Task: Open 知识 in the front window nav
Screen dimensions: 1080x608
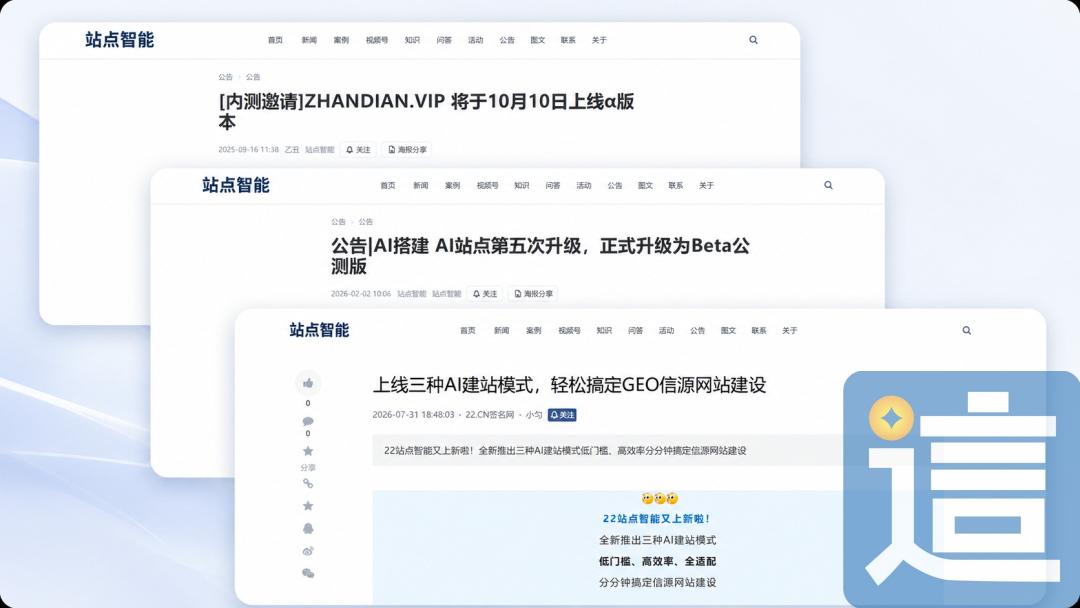Action: pyautogui.click(x=604, y=331)
